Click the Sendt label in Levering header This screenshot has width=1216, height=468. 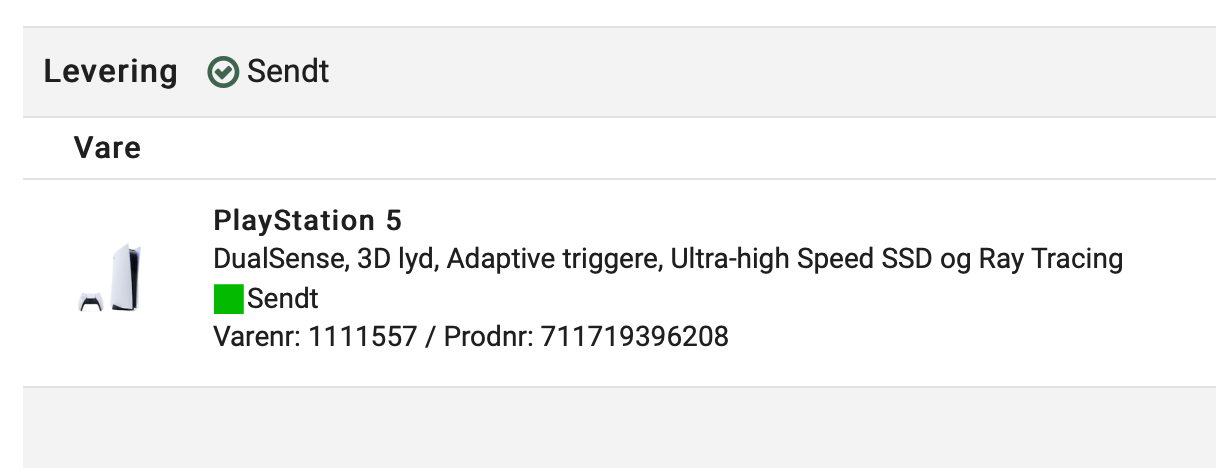coord(288,72)
